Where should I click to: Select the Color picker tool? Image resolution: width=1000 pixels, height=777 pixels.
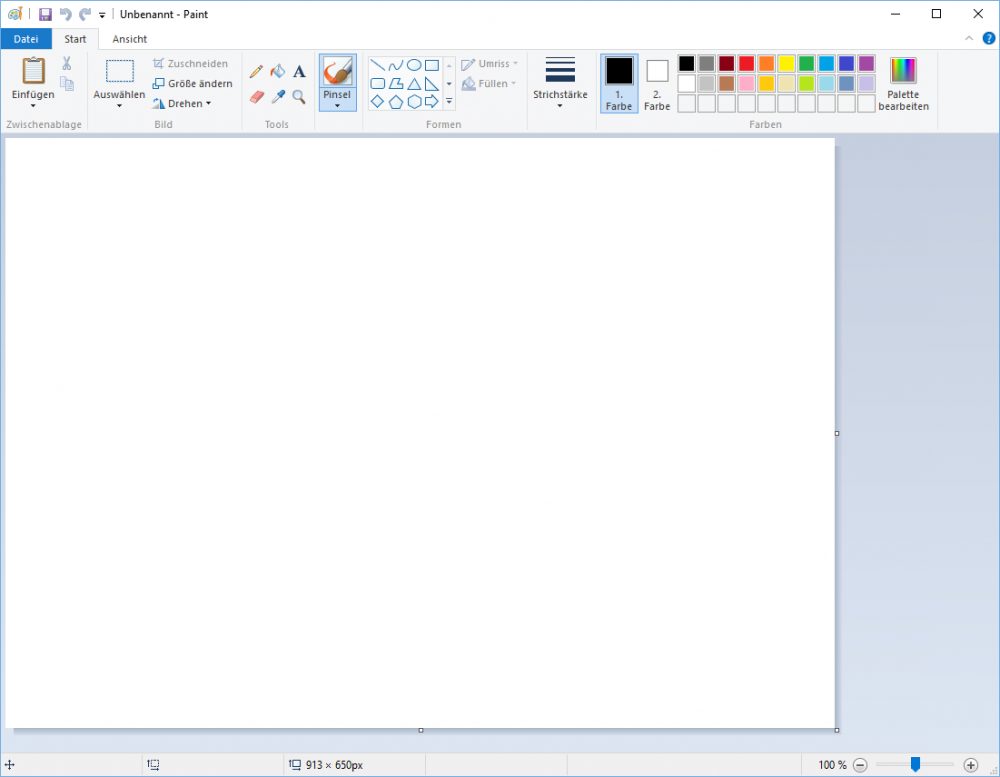(x=278, y=97)
